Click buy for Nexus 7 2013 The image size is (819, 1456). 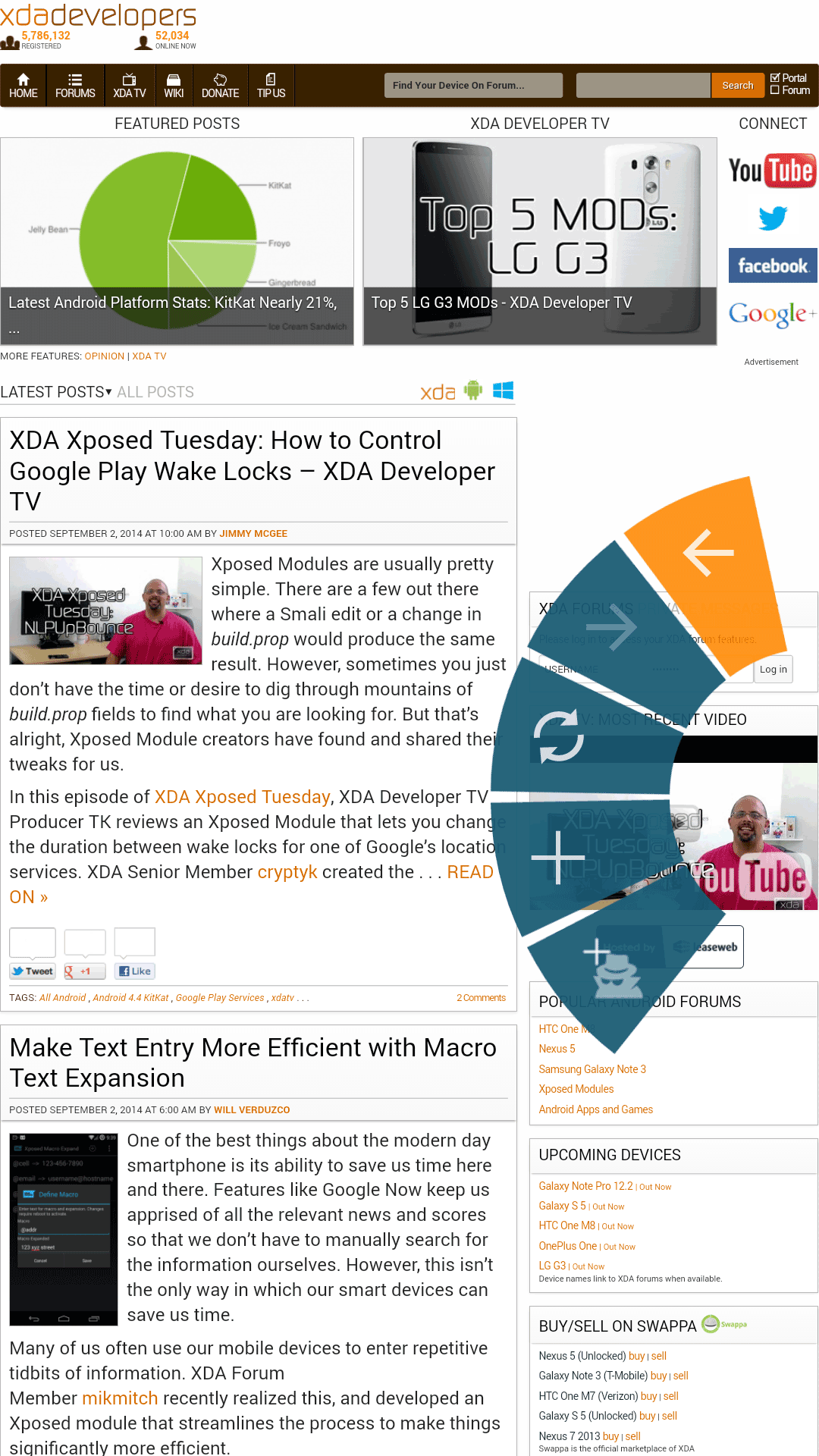[x=610, y=1436]
